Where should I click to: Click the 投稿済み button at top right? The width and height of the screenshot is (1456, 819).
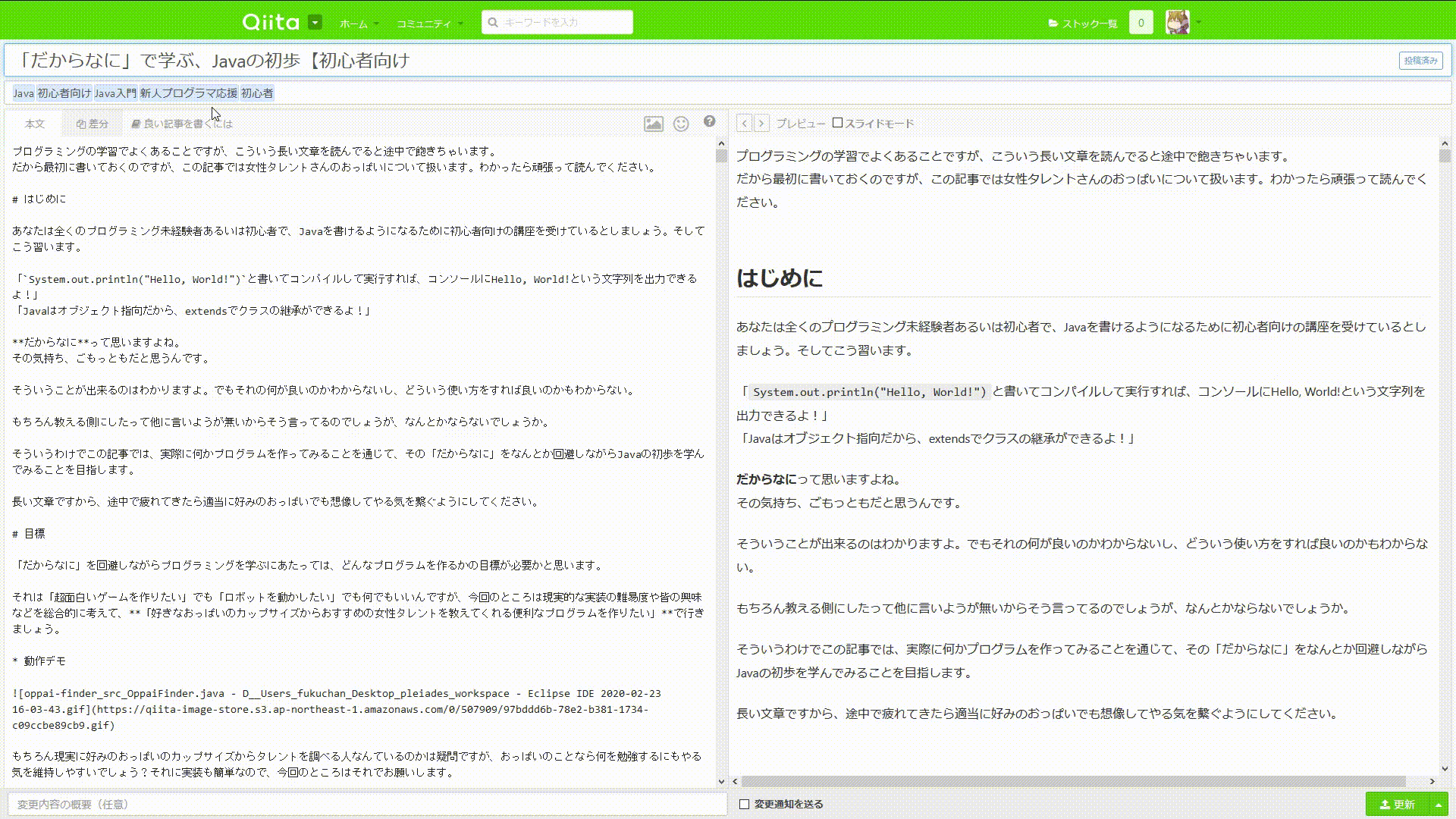pos(1422,61)
